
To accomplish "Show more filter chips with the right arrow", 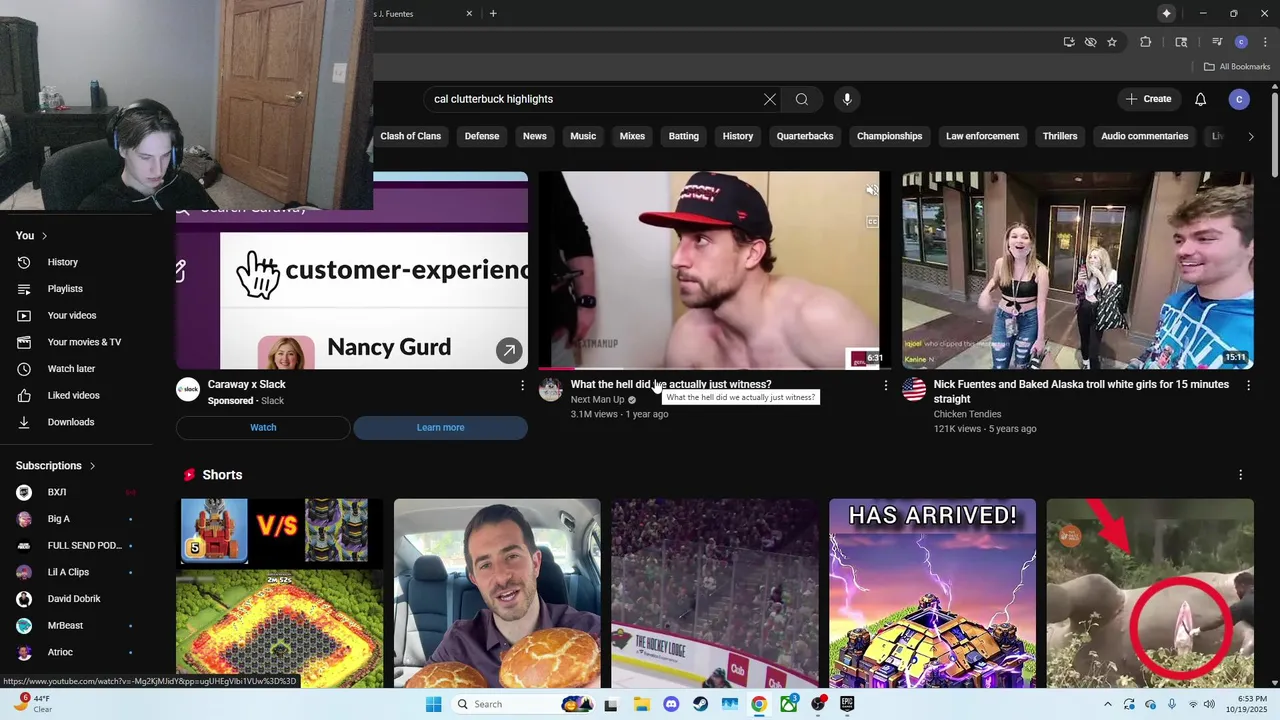I will [x=1250, y=136].
